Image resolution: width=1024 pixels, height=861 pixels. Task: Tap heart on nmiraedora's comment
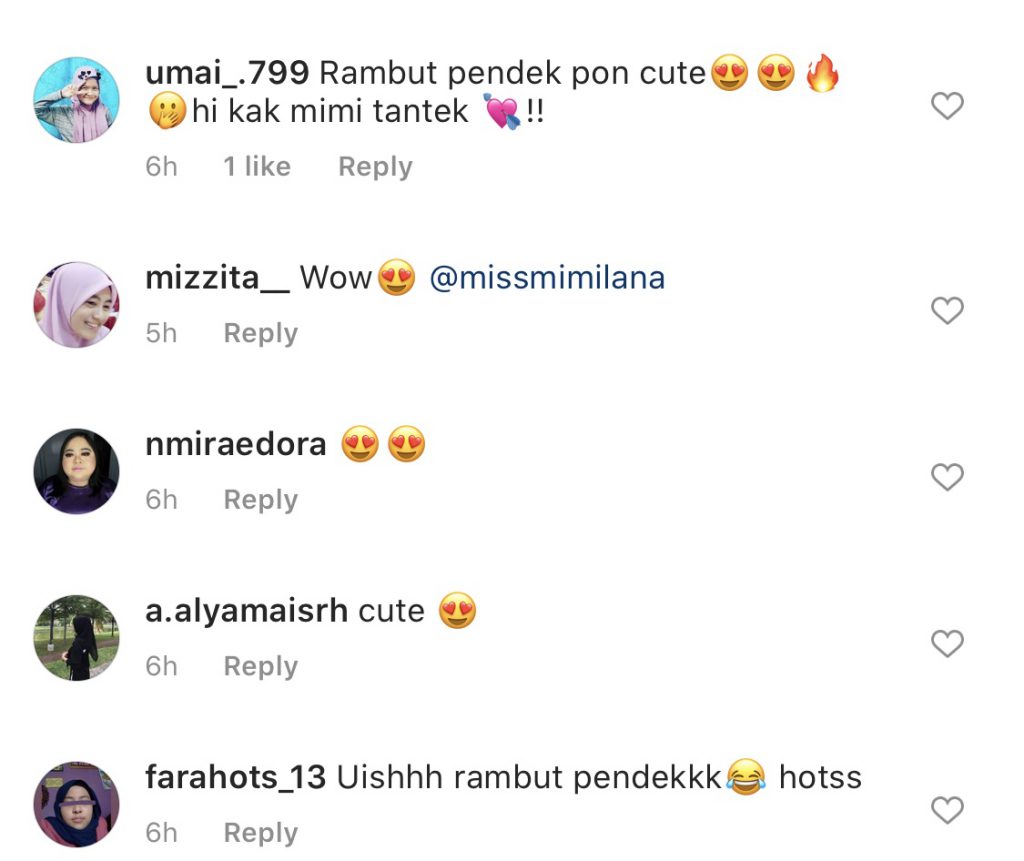click(x=947, y=477)
